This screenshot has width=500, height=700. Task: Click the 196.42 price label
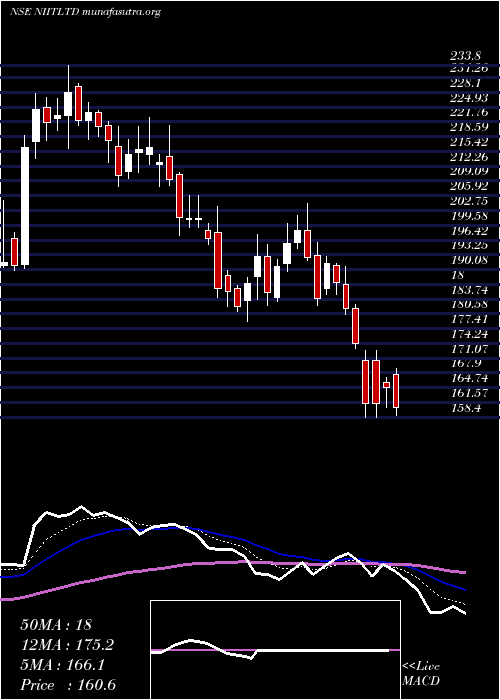click(x=469, y=230)
